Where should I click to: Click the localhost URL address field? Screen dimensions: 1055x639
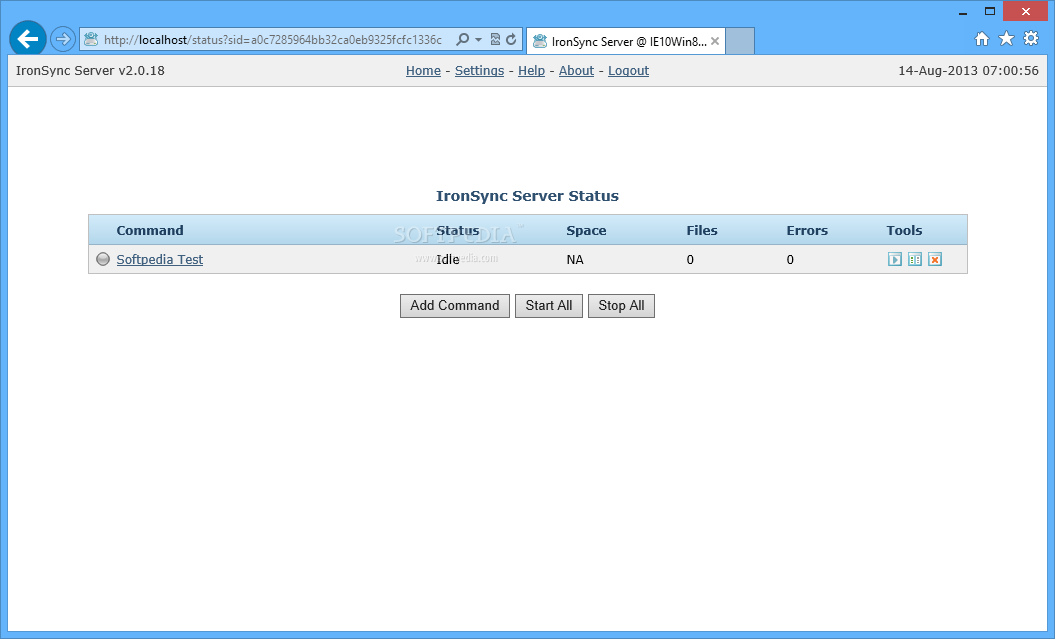point(272,40)
